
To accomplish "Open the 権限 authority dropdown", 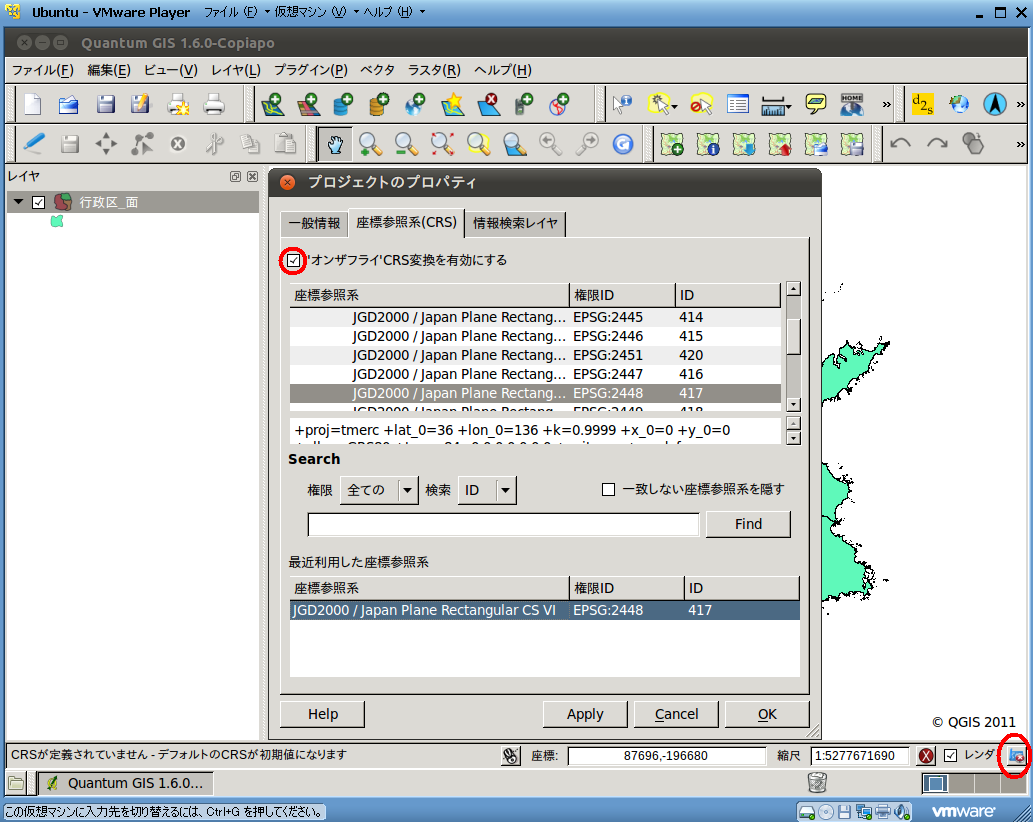I will tap(379, 490).
